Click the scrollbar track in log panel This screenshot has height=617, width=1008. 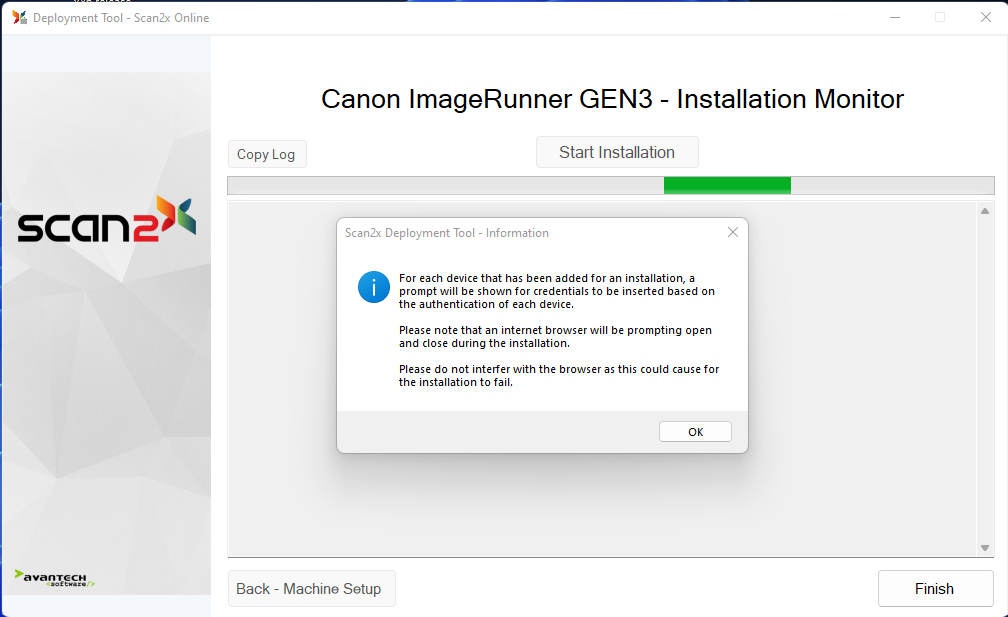coord(984,380)
